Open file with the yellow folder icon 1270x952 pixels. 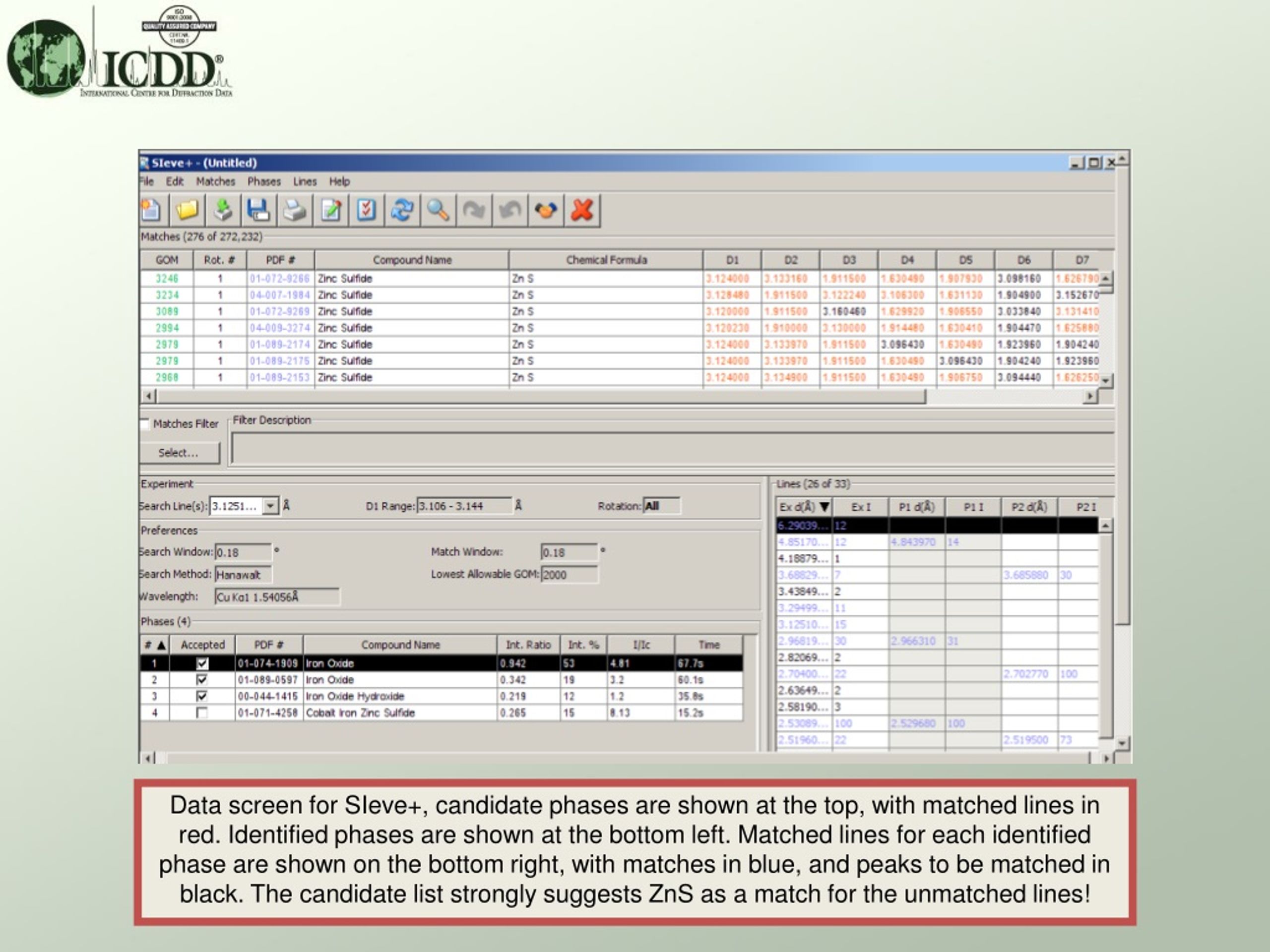click(187, 210)
